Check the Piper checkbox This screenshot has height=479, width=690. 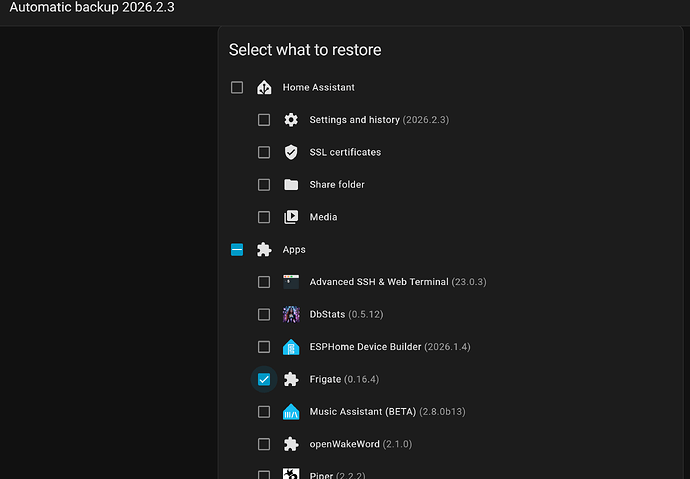tap(264, 475)
